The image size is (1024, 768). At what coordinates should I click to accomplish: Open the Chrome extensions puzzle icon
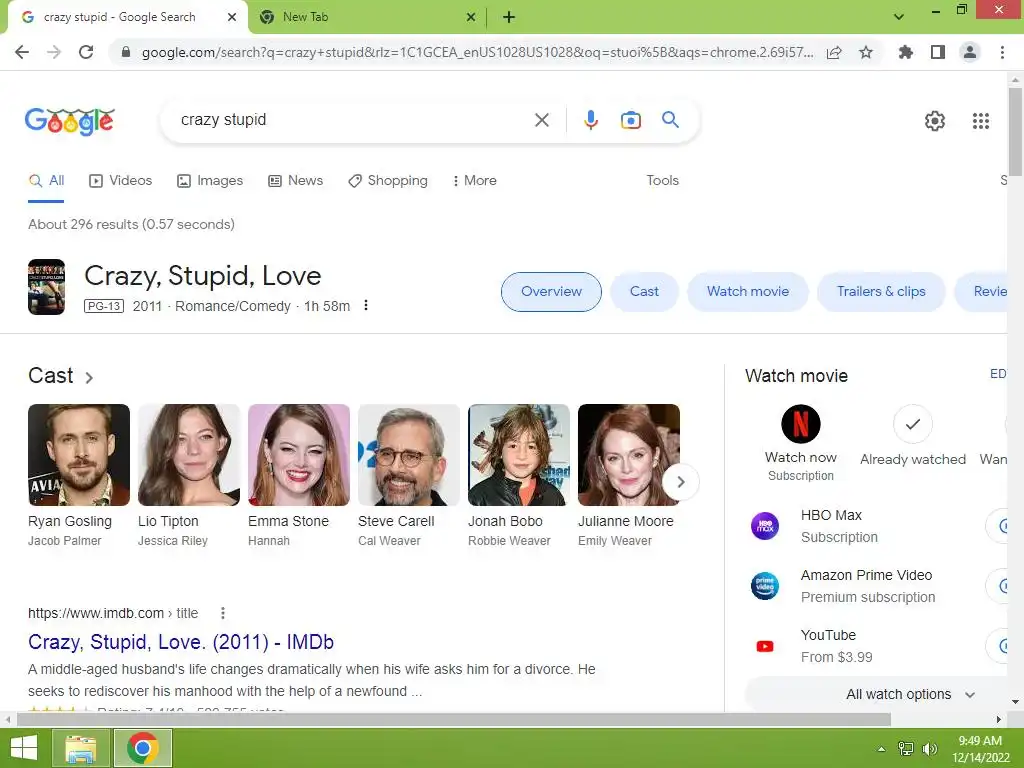pyautogui.click(x=906, y=52)
